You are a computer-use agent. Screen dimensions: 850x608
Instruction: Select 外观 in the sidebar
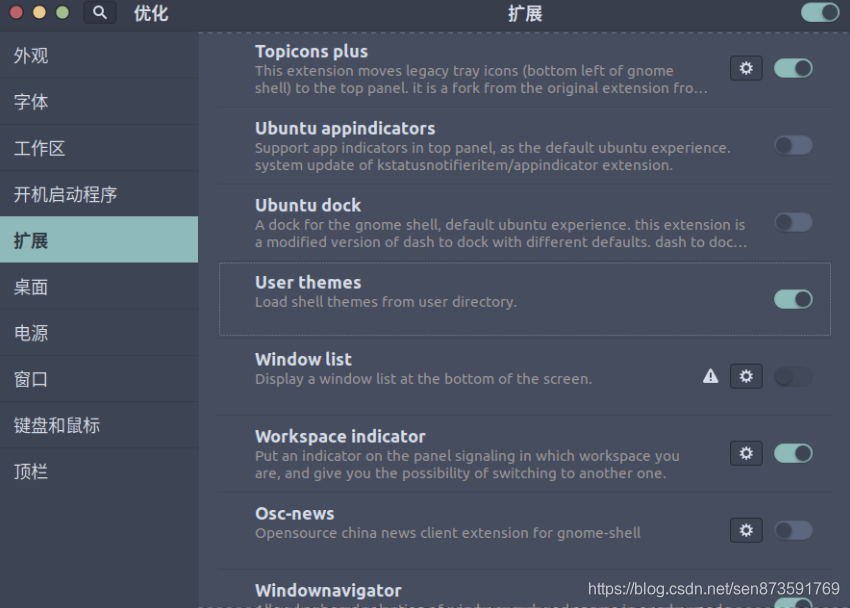coord(99,56)
